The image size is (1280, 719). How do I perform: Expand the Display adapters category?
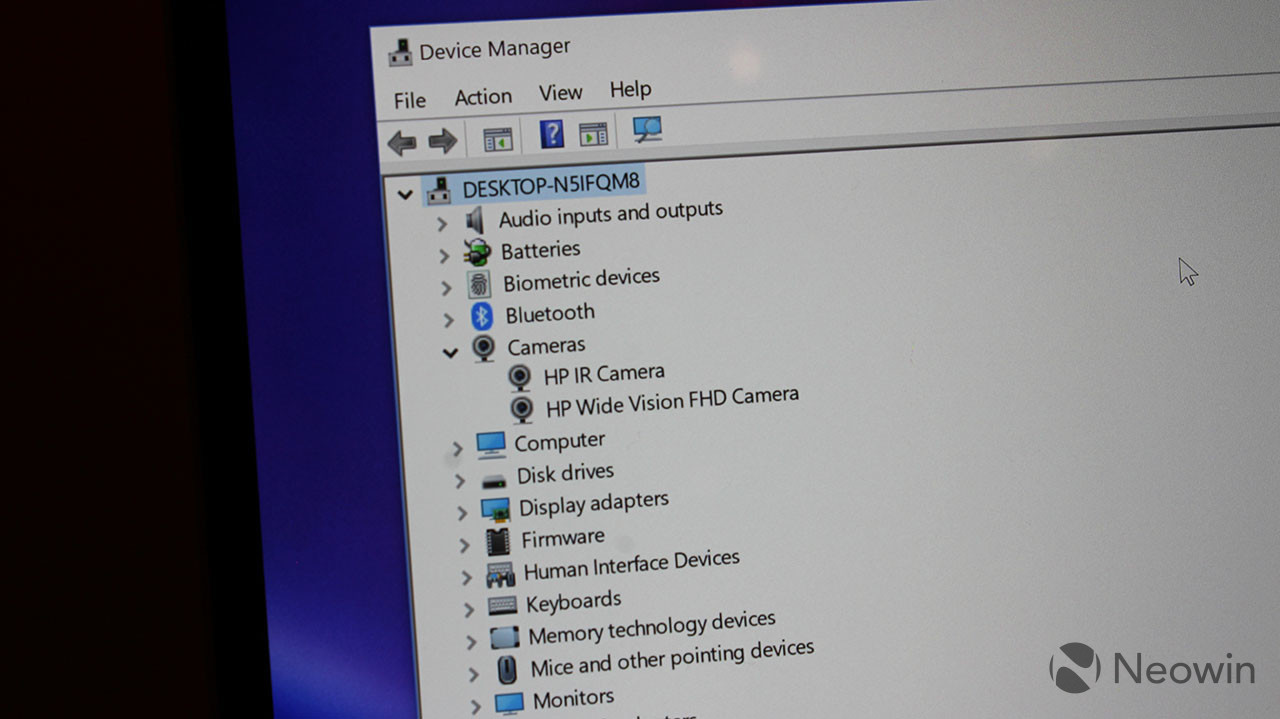462,513
